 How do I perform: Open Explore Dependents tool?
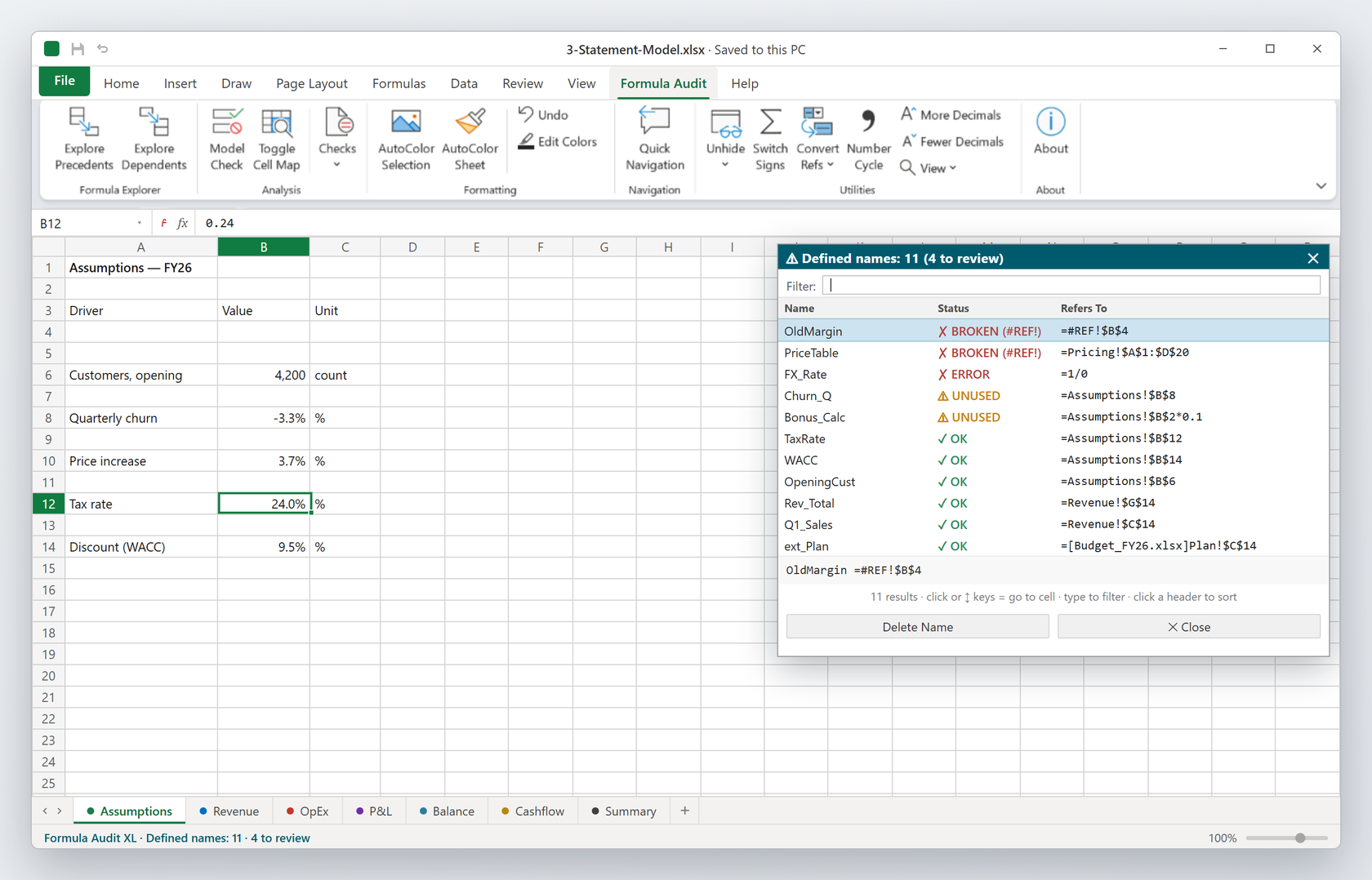tap(154, 139)
